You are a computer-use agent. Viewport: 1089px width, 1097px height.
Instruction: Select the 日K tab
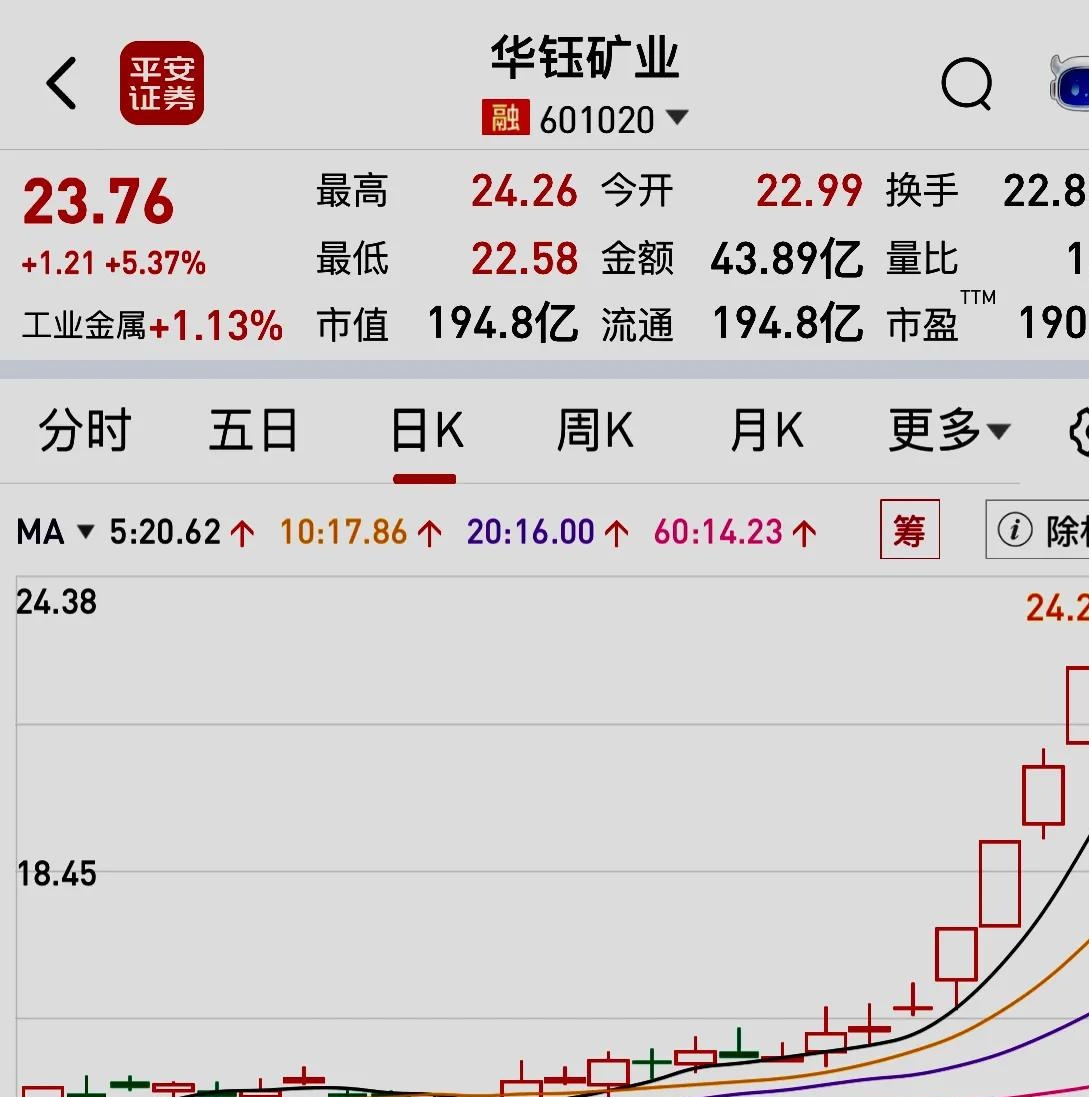point(426,432)
